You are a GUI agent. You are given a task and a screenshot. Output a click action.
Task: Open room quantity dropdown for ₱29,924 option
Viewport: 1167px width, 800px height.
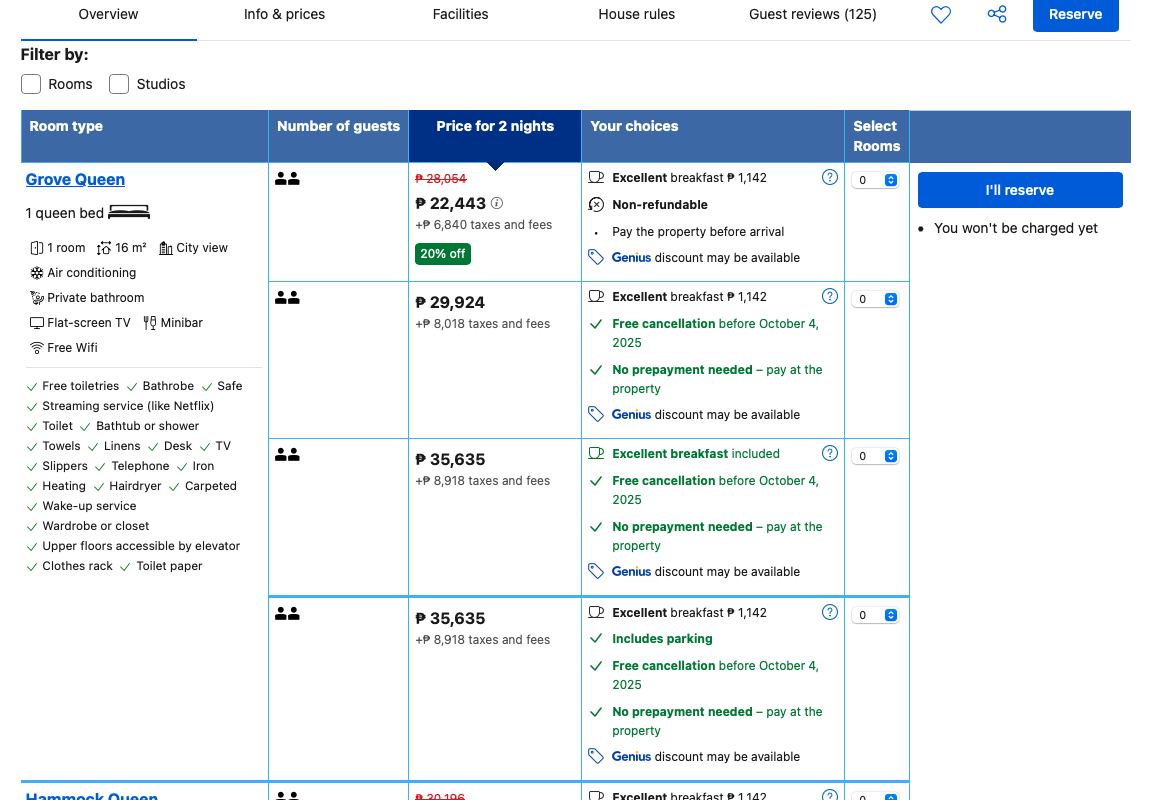coord(876,299)
